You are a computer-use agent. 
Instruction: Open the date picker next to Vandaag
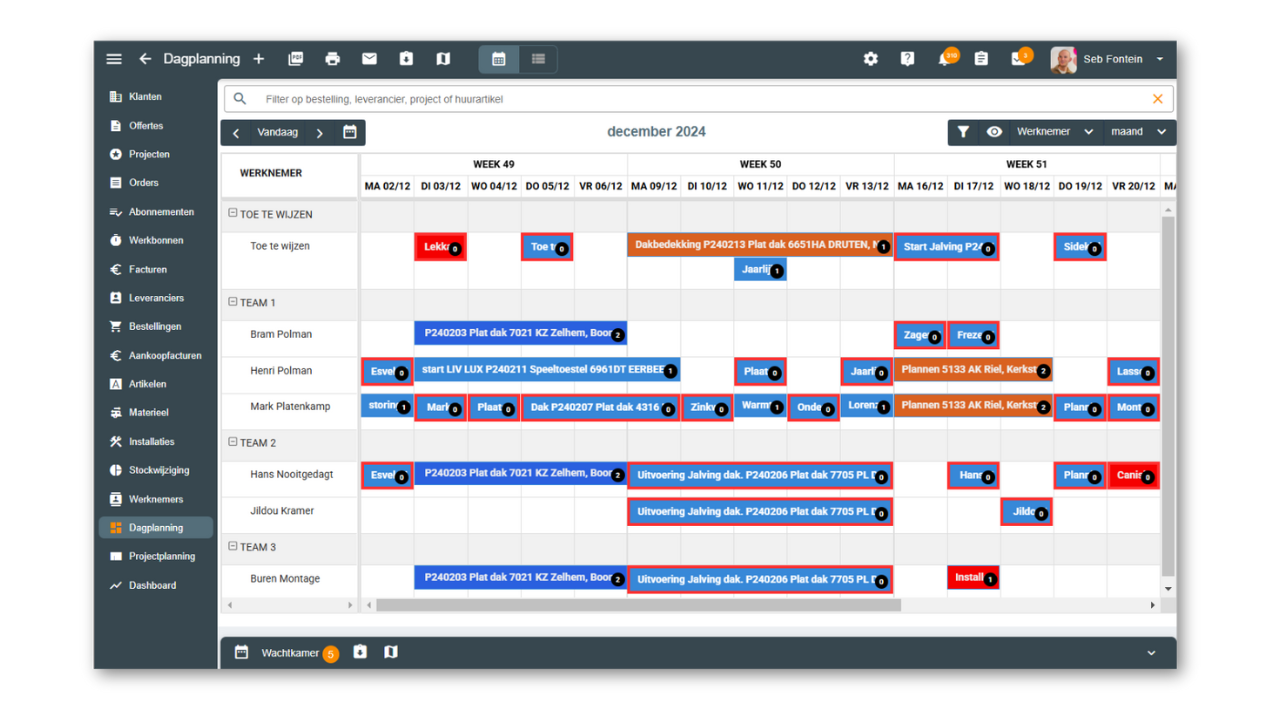click(x=349, y=131)
